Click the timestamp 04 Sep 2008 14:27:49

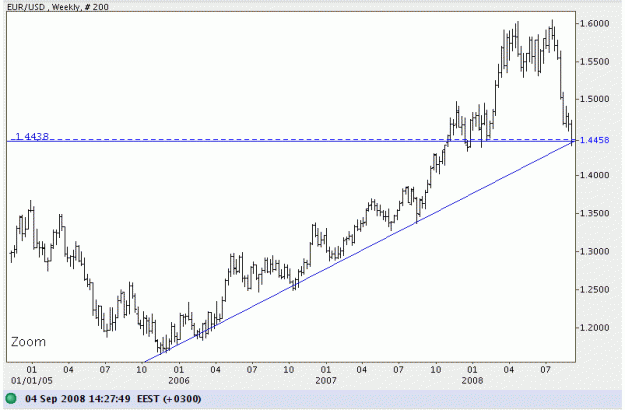point(78,398)
